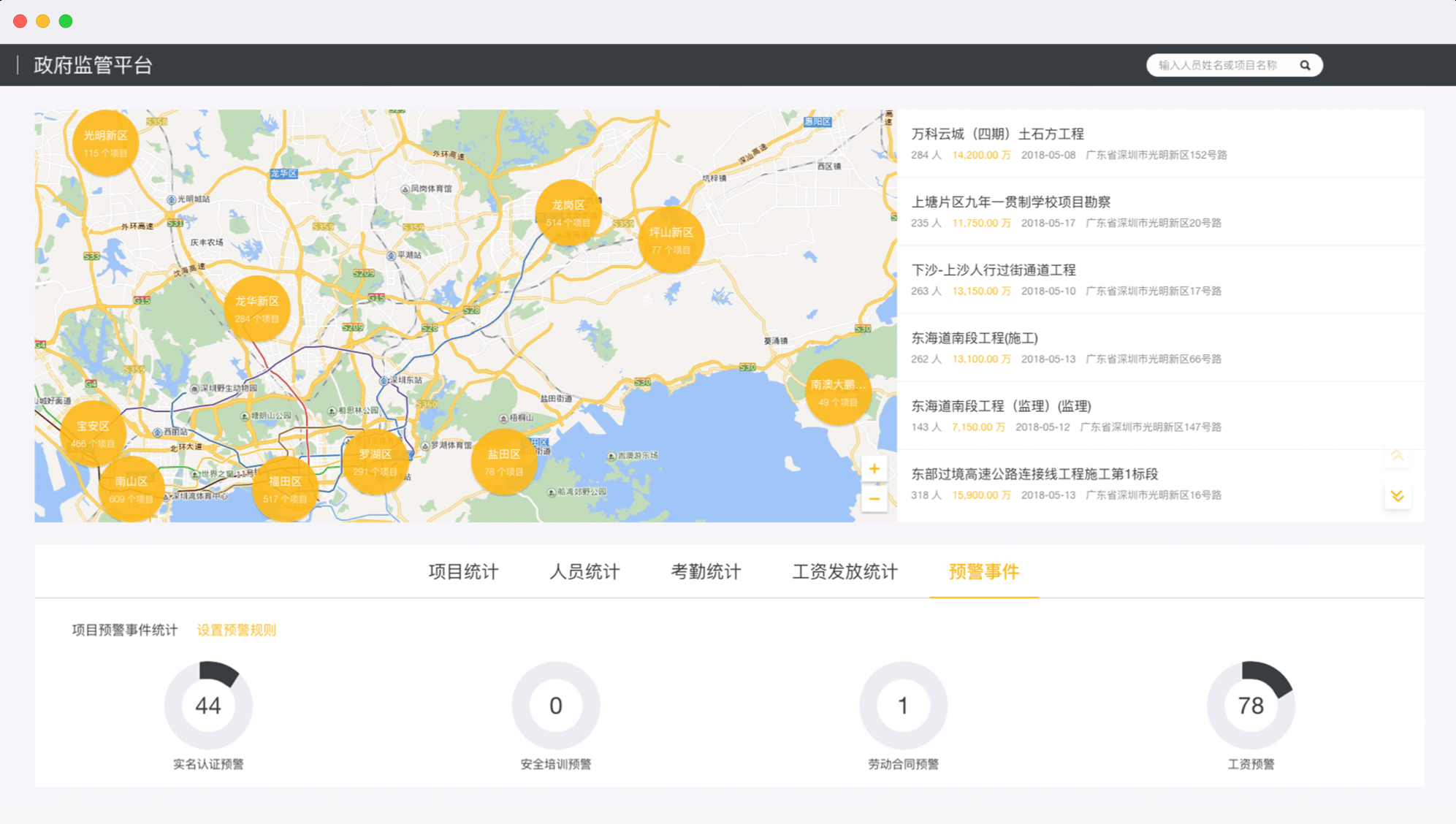Open project 万科云城（四期）土石方工程

pos(997,134)
